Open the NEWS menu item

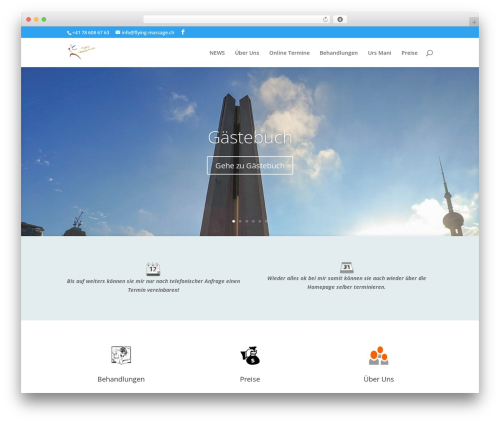[217, 53]
